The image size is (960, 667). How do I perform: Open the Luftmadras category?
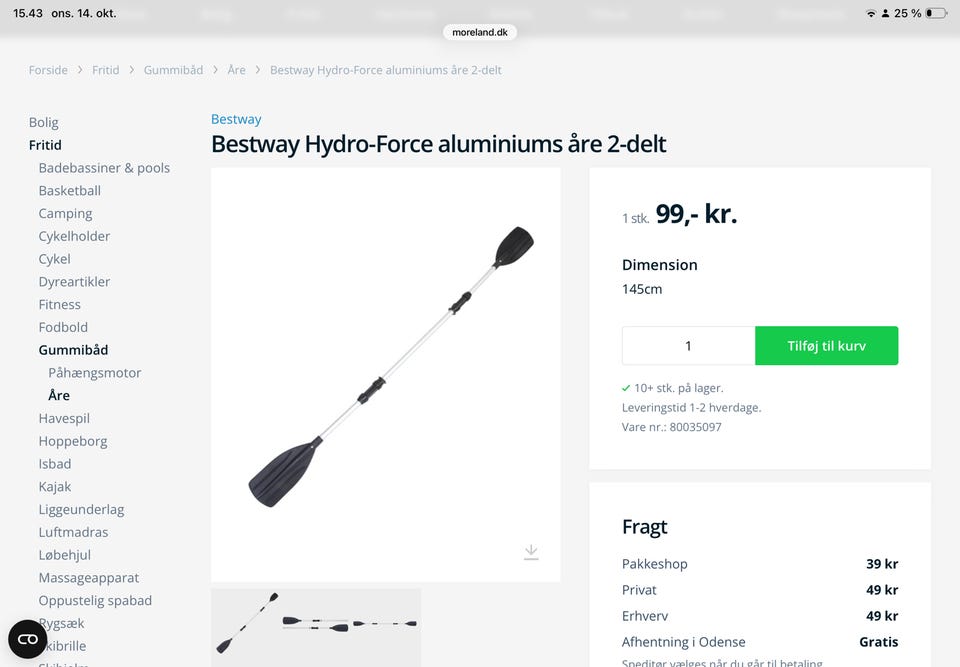tap(73, 532)
